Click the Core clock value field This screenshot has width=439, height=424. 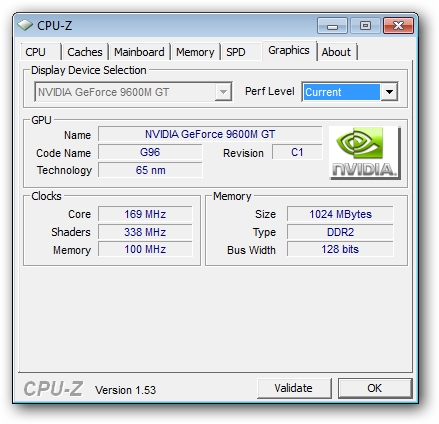[145, 214]
